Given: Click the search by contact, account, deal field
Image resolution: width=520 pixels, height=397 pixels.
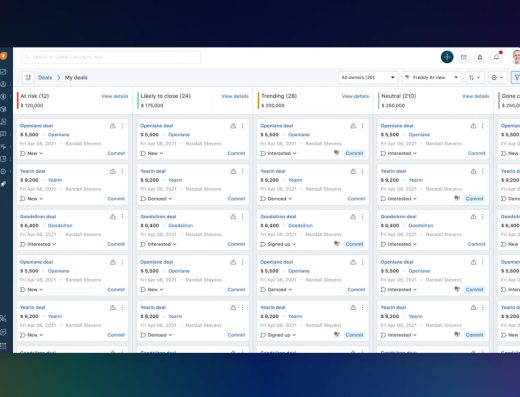Looking at the screenshot, I should pyautogui.click(x=111, y=57).
